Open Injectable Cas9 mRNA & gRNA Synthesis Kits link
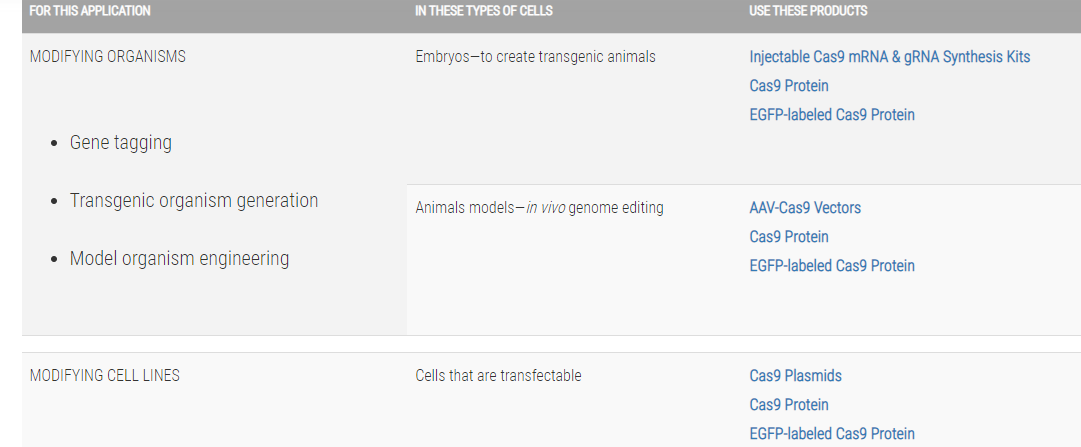1081x447 pixels. (889, 57)
